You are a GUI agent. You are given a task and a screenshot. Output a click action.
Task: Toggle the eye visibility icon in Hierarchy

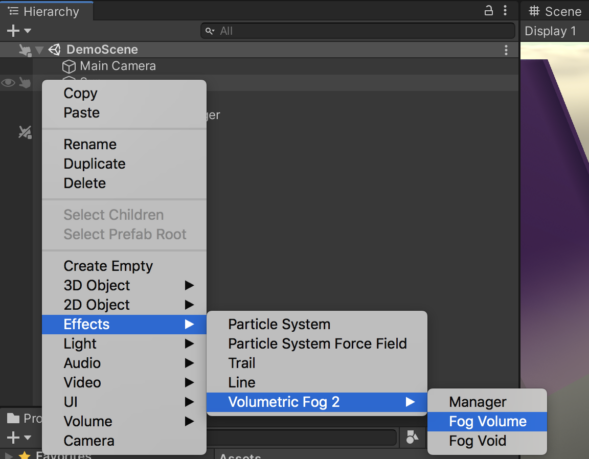pyautogui.click(x=8, y=82)
